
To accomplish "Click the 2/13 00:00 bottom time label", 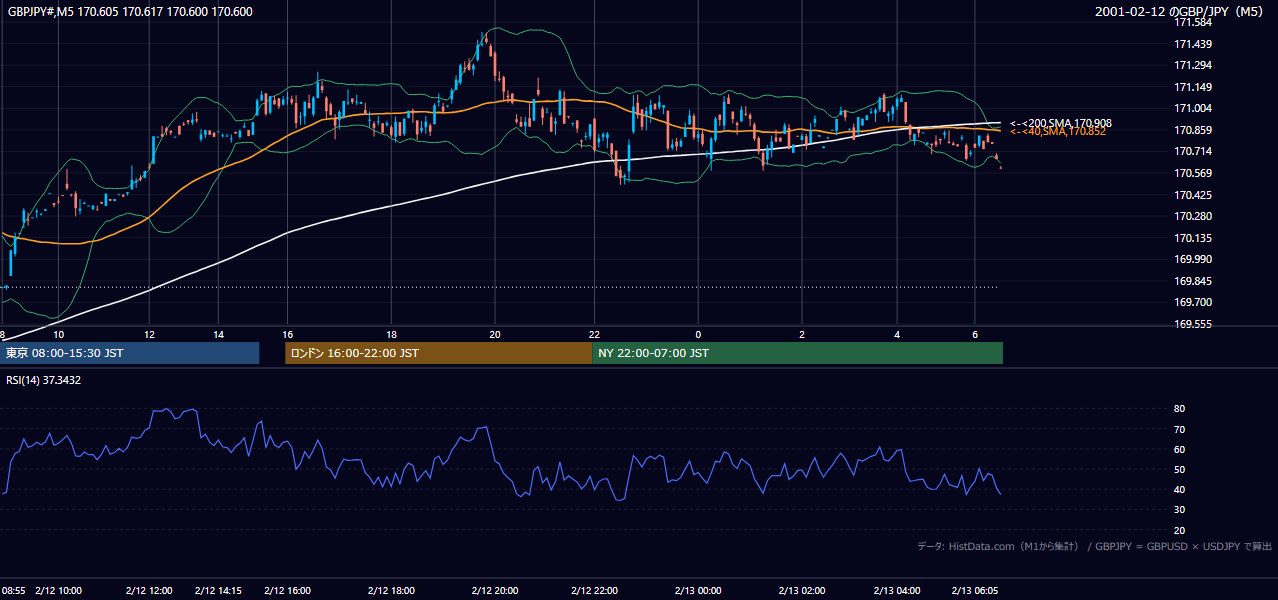I will [698, 590].
